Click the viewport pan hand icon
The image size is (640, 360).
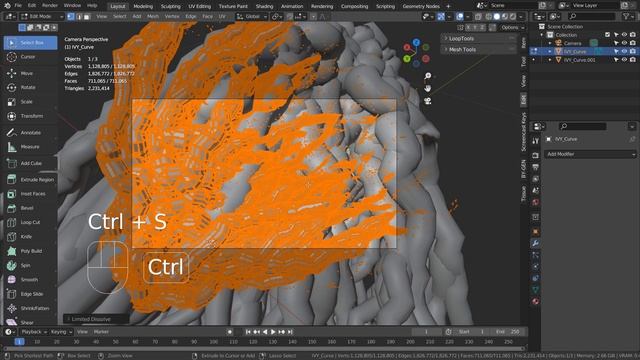[427, 88]
